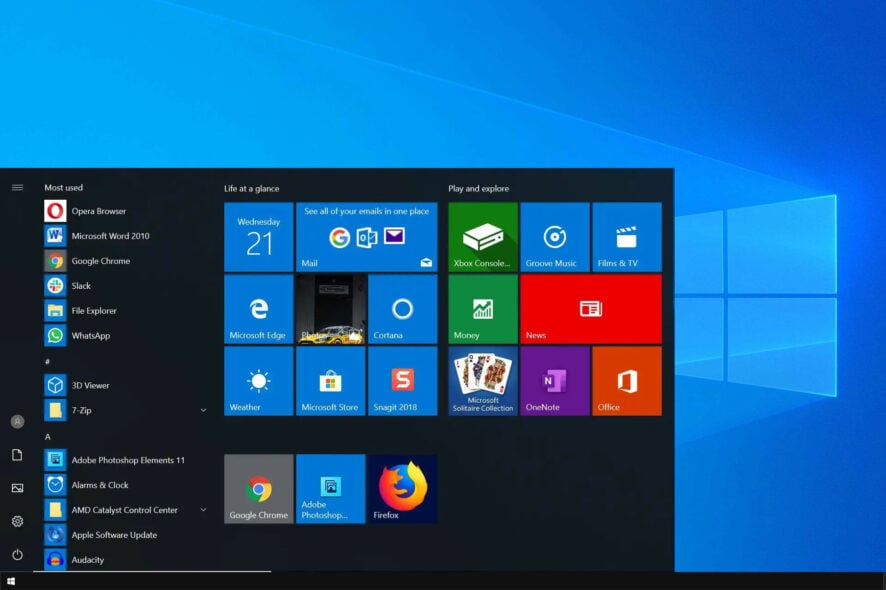The width and height of the screenshot is (886, 590).
Task: Open Documents from the Start sidebar
Action: tap(18, 455)
